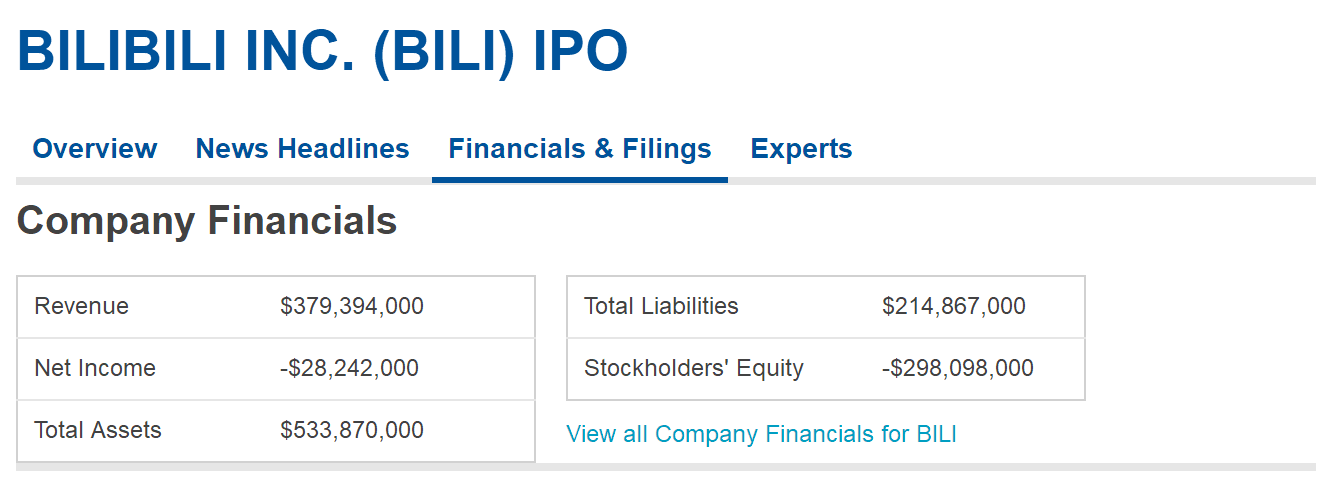Click the word BILI in the financials link
Viewport: 1333px width, 487px height.
point(936,434)
